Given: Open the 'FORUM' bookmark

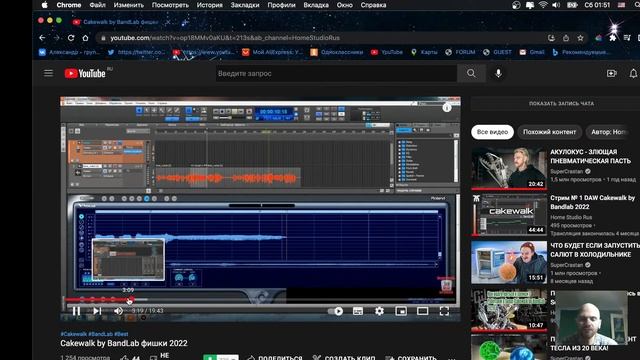Looking at the screenshot, I should [460, 52].
